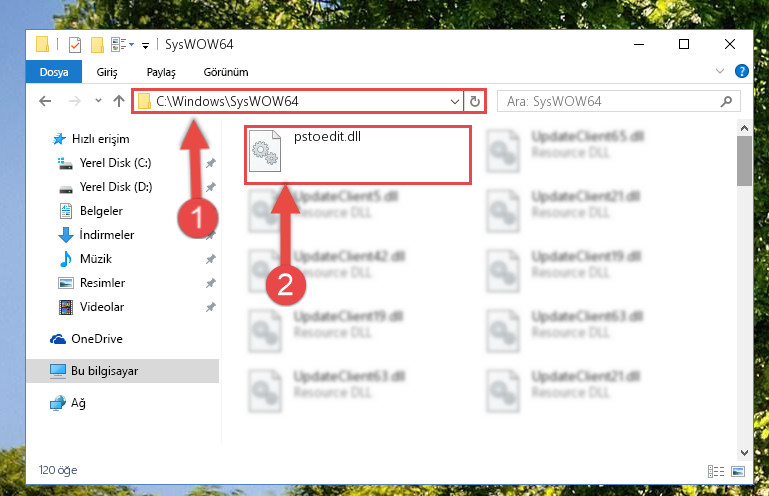
Task: Expand the ribbon with the chevron
Action: click(719, 71)
